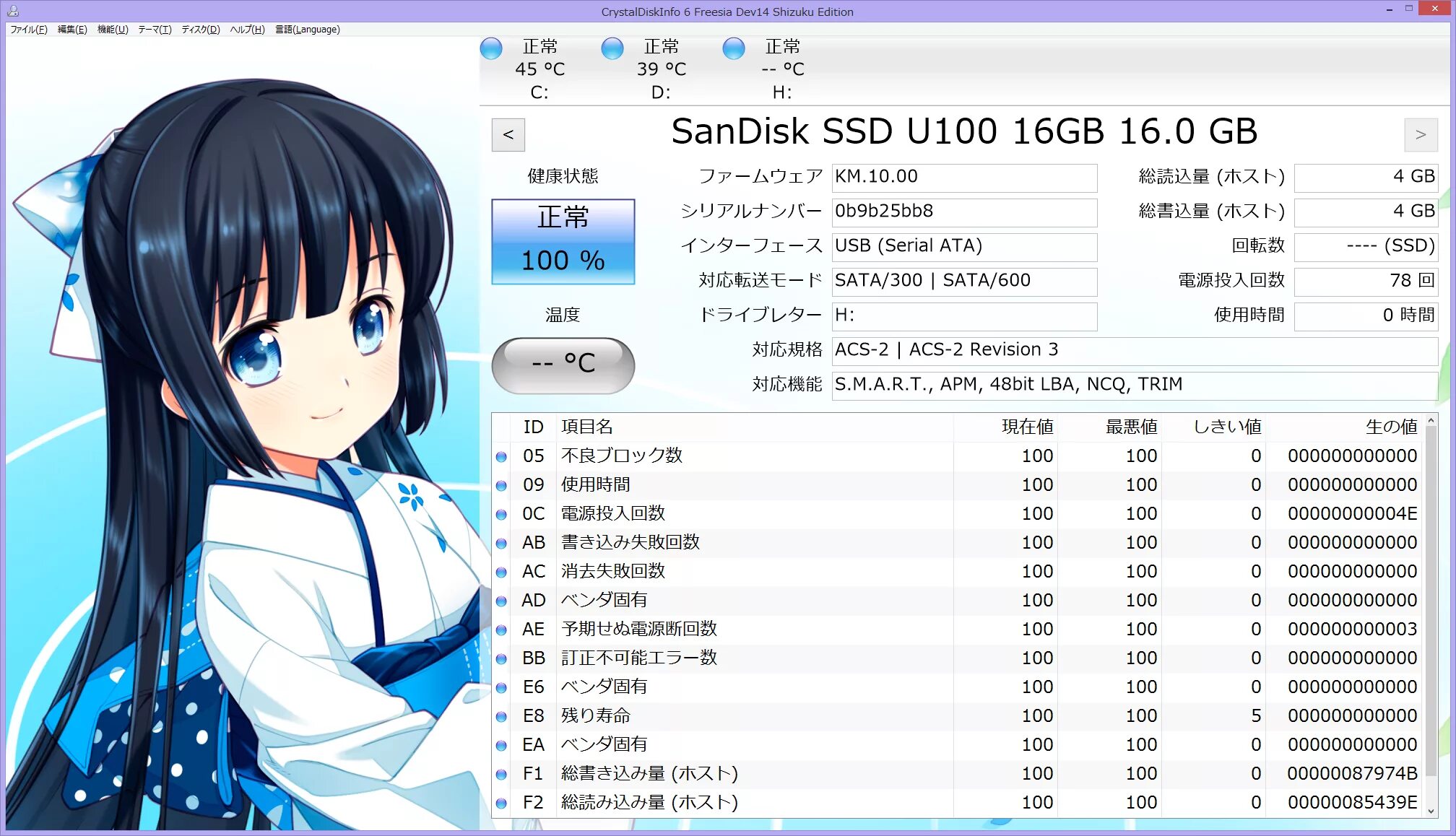Click the status dot for attribute AD
The width and height of the screenshot is (1456, 836).
501,601
